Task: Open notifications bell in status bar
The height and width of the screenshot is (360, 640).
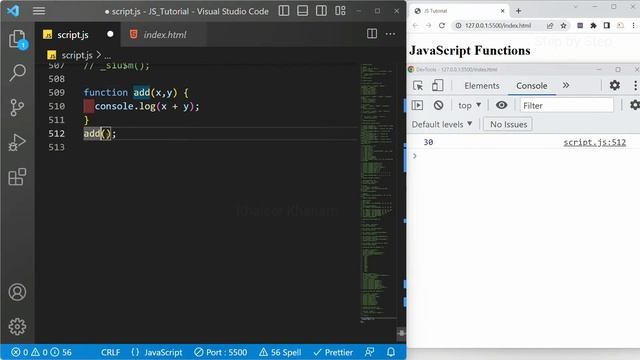Action: 391,352
